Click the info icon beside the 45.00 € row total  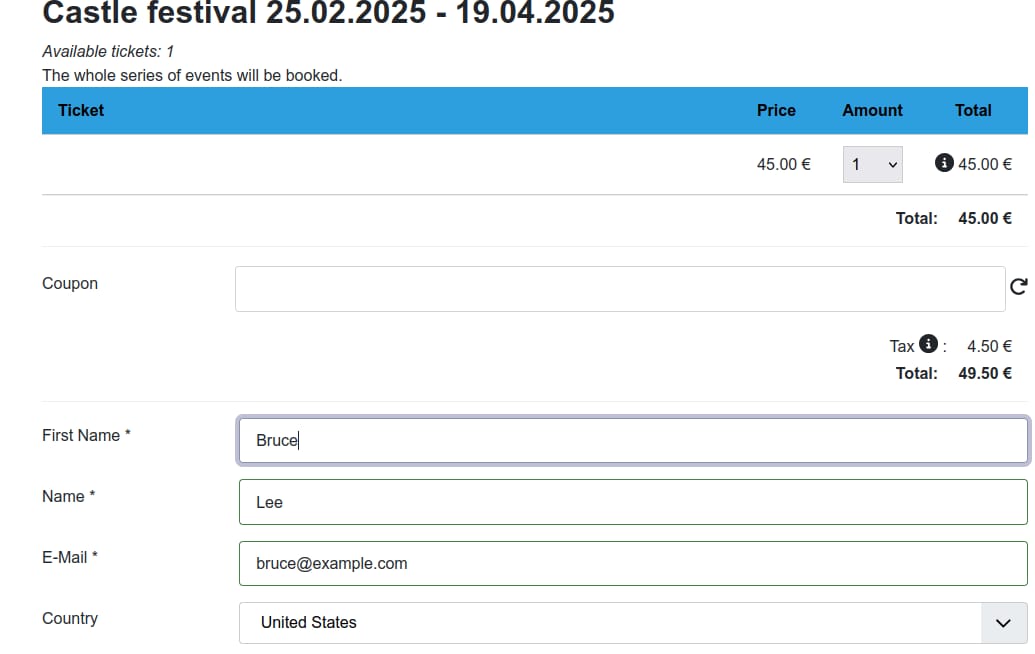point(943,163)
